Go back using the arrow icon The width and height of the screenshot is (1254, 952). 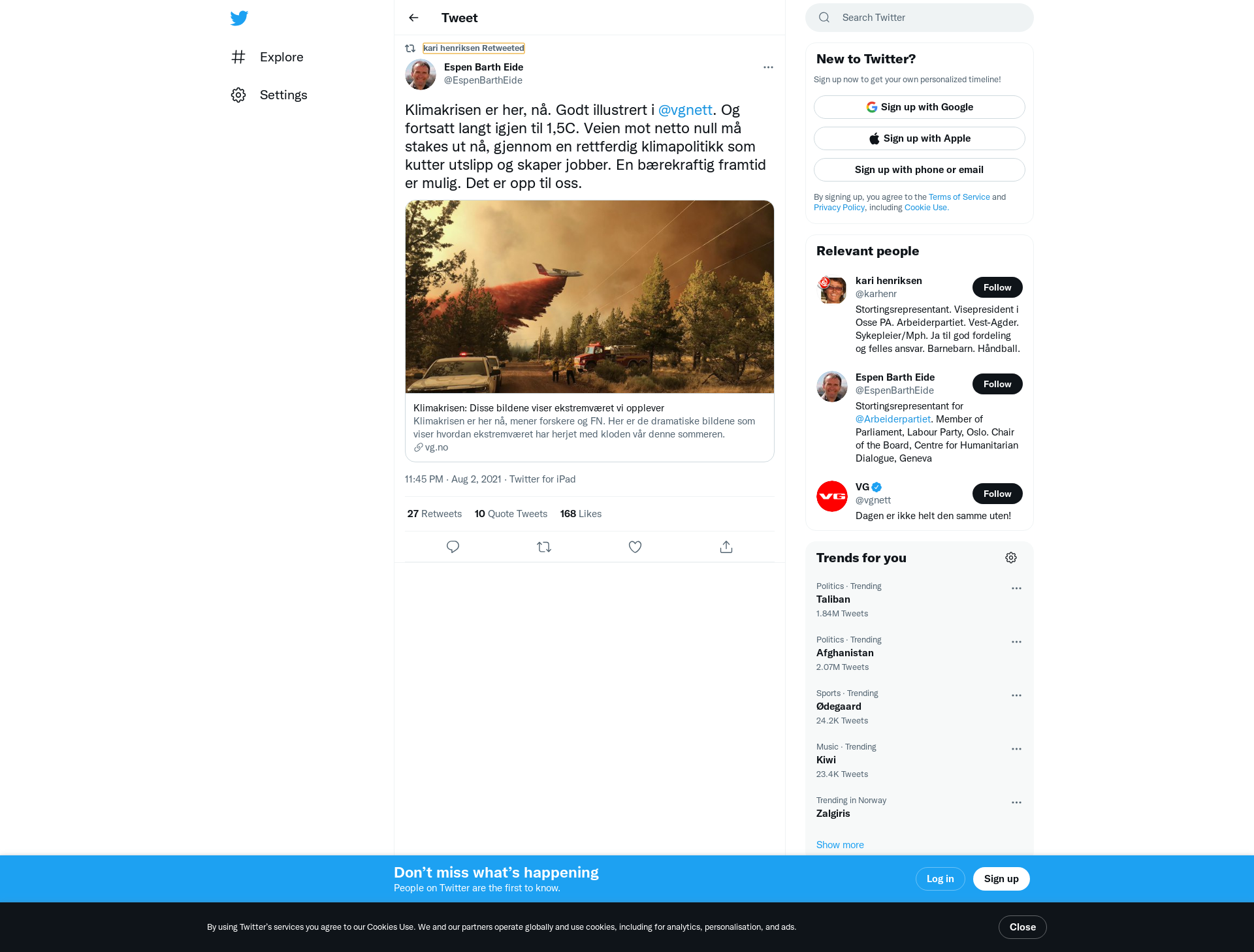coord(413,18)
